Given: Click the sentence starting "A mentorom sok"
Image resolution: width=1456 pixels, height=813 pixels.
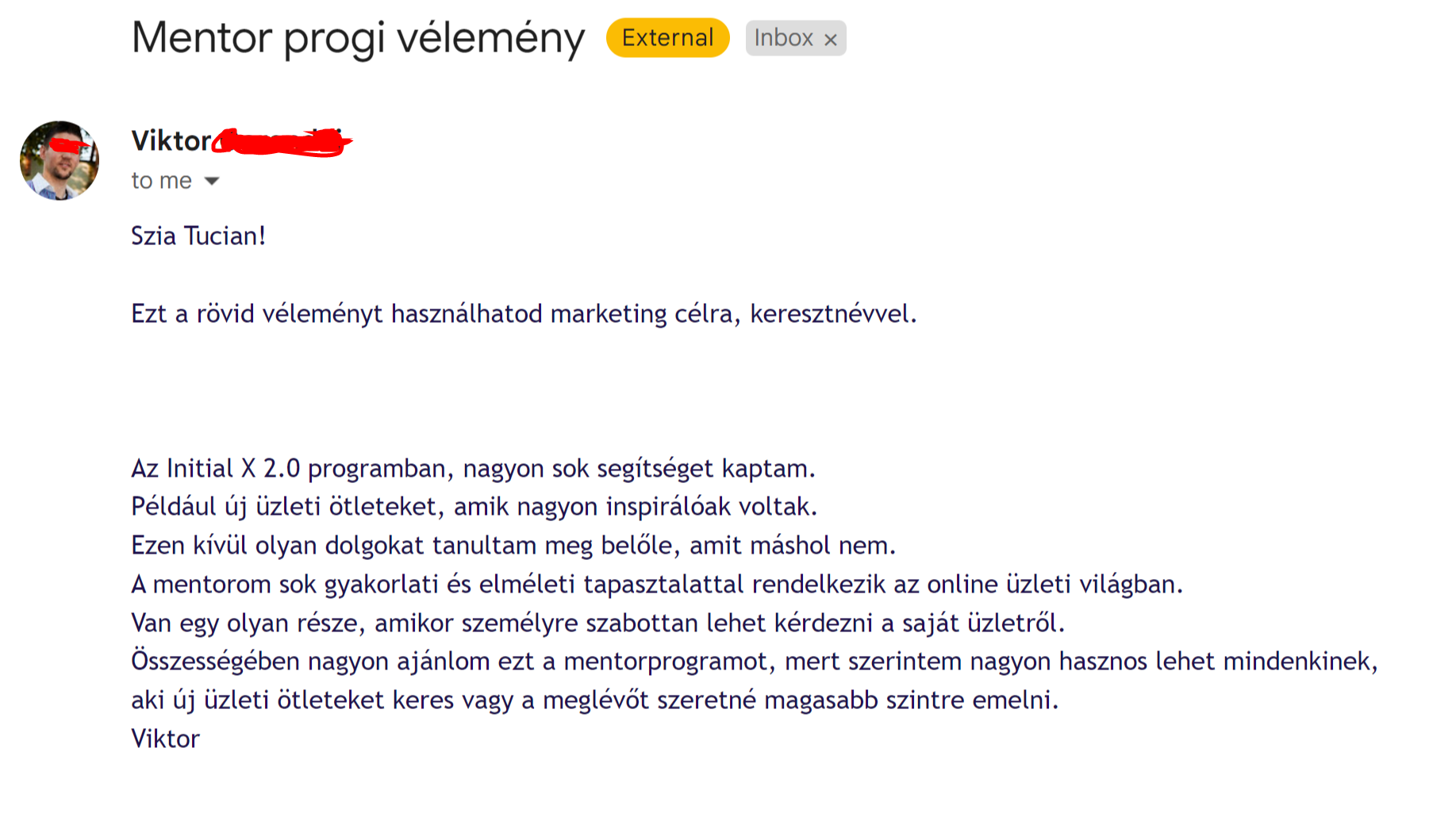Looking at the screenshot, I should click(x=657, y=585).
